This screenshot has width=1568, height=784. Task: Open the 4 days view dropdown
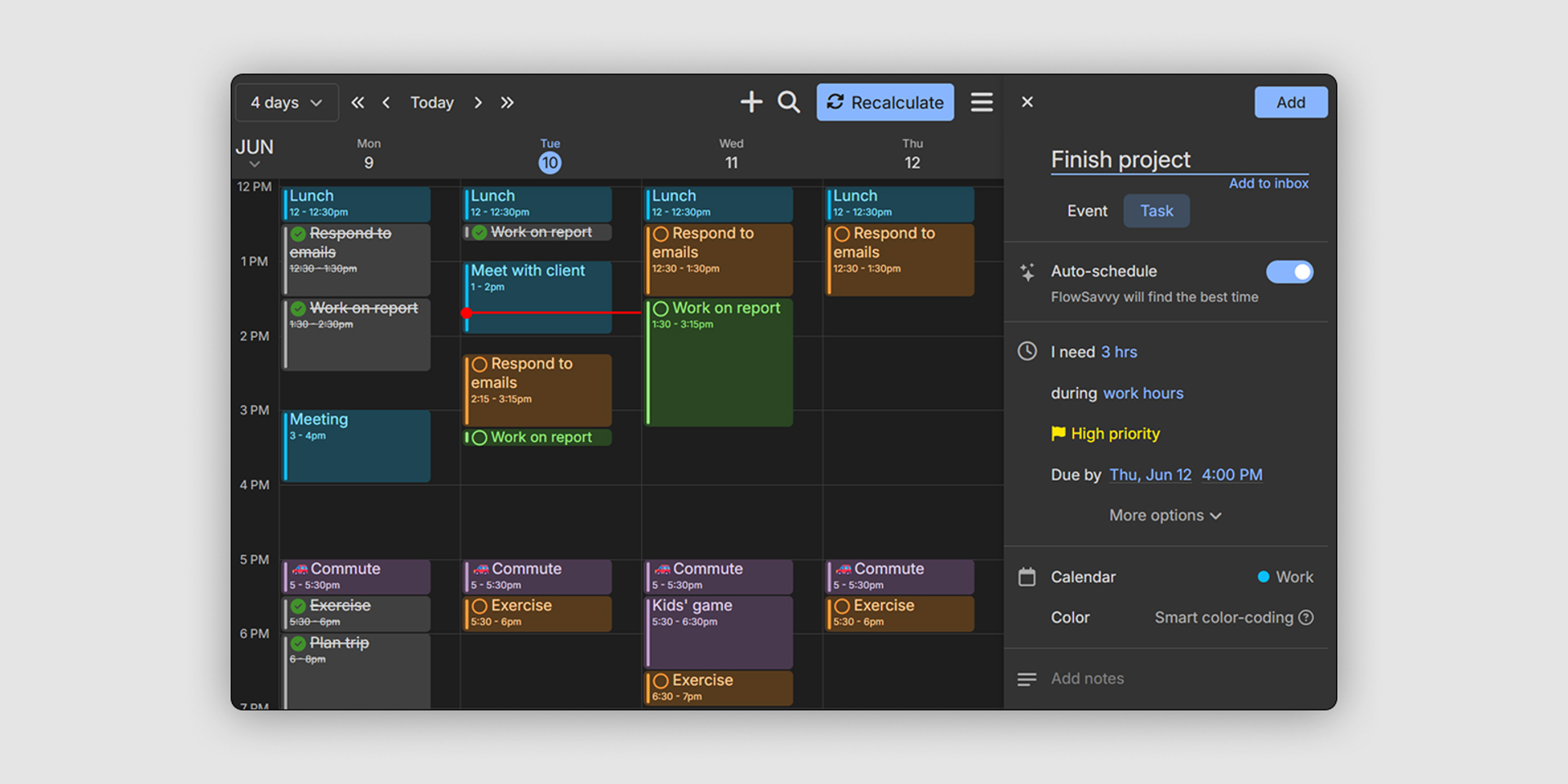click(x=287, y=103)
